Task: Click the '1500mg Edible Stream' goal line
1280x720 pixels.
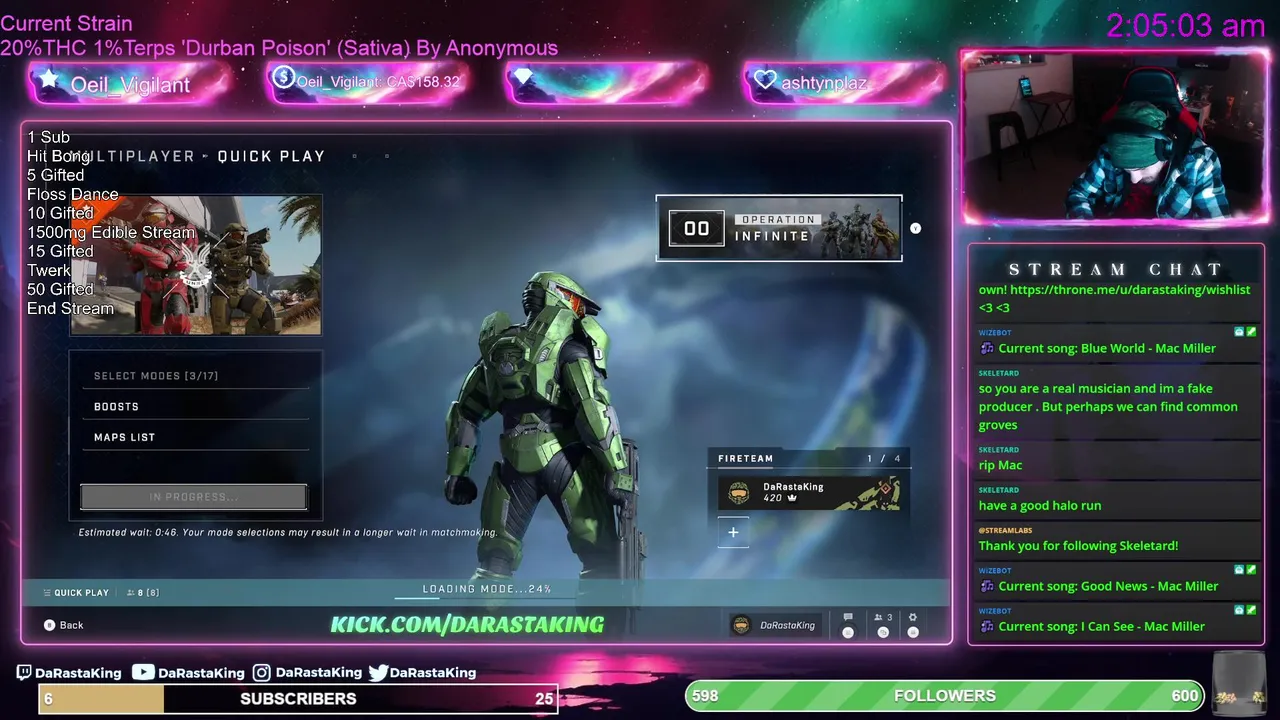Action: point(111,232)
